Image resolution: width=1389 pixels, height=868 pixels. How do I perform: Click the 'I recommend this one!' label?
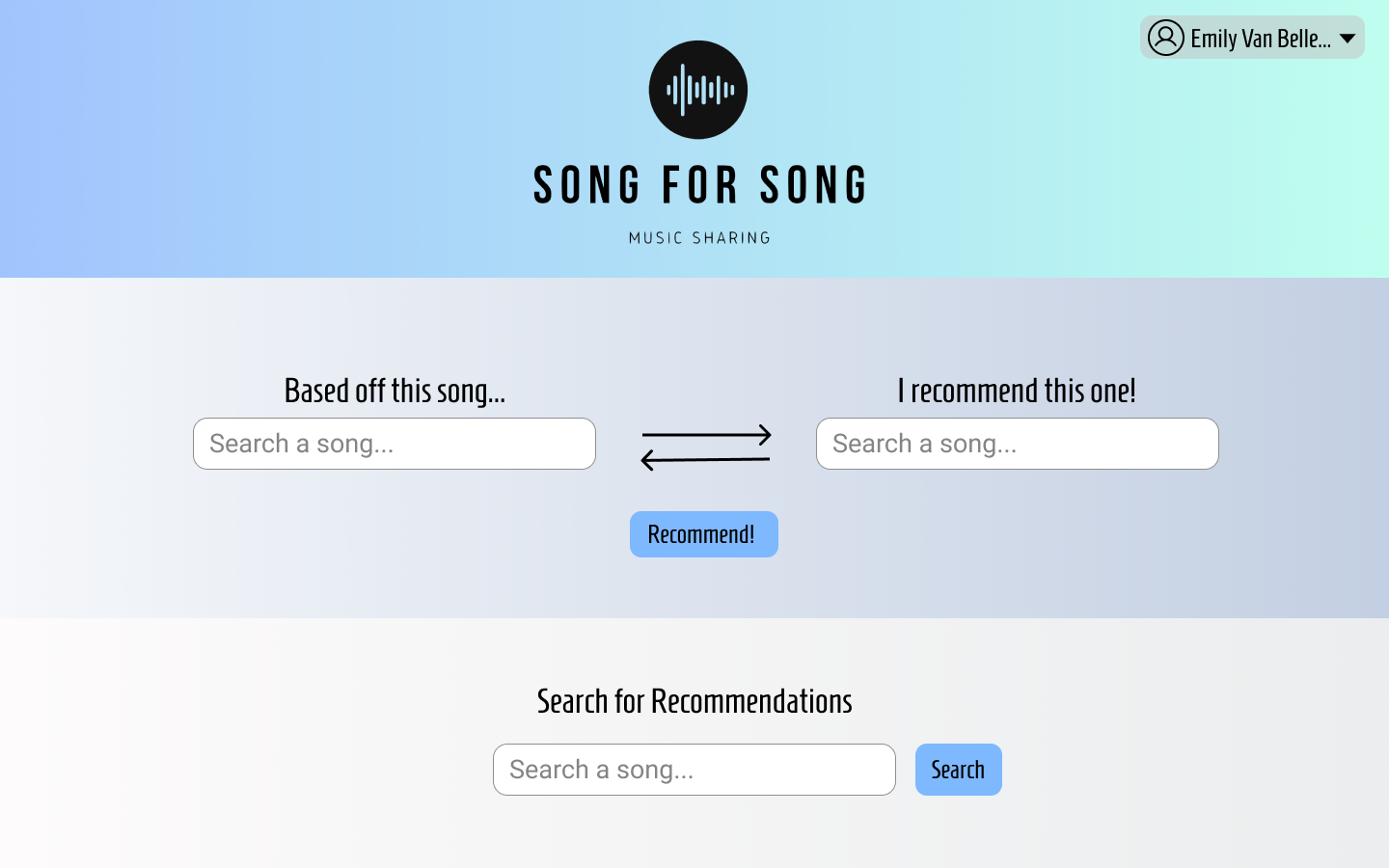pyautogui.click(x=1017, y=391)
